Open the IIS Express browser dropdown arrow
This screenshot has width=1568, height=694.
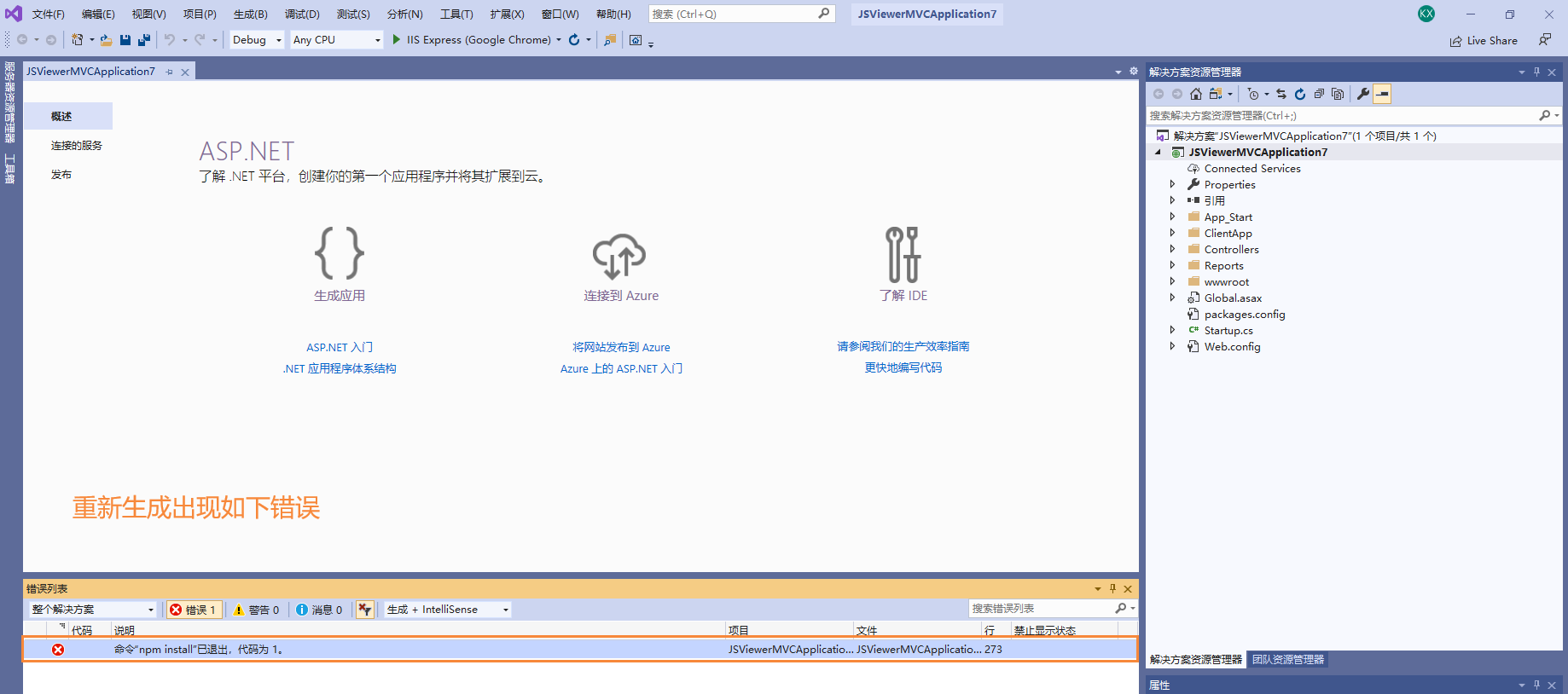(559, 40)
